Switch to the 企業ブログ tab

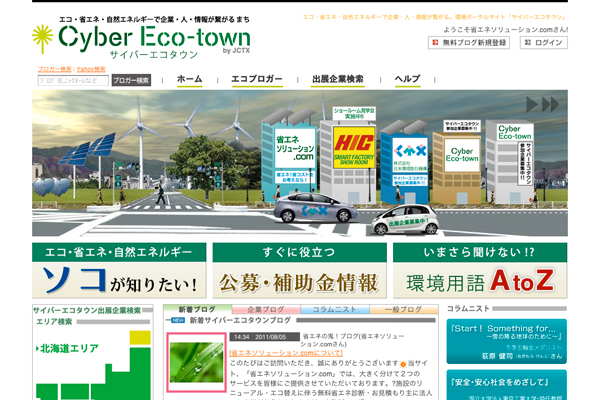[266, 310]
